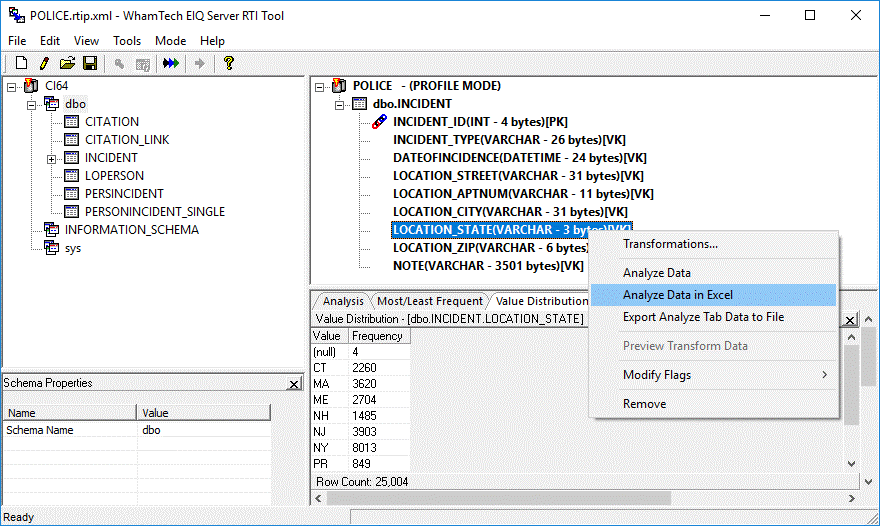Open the Modify Flags submenu arrow
Viewport: 880px width, 526px height.
click(x=824, y=374)
